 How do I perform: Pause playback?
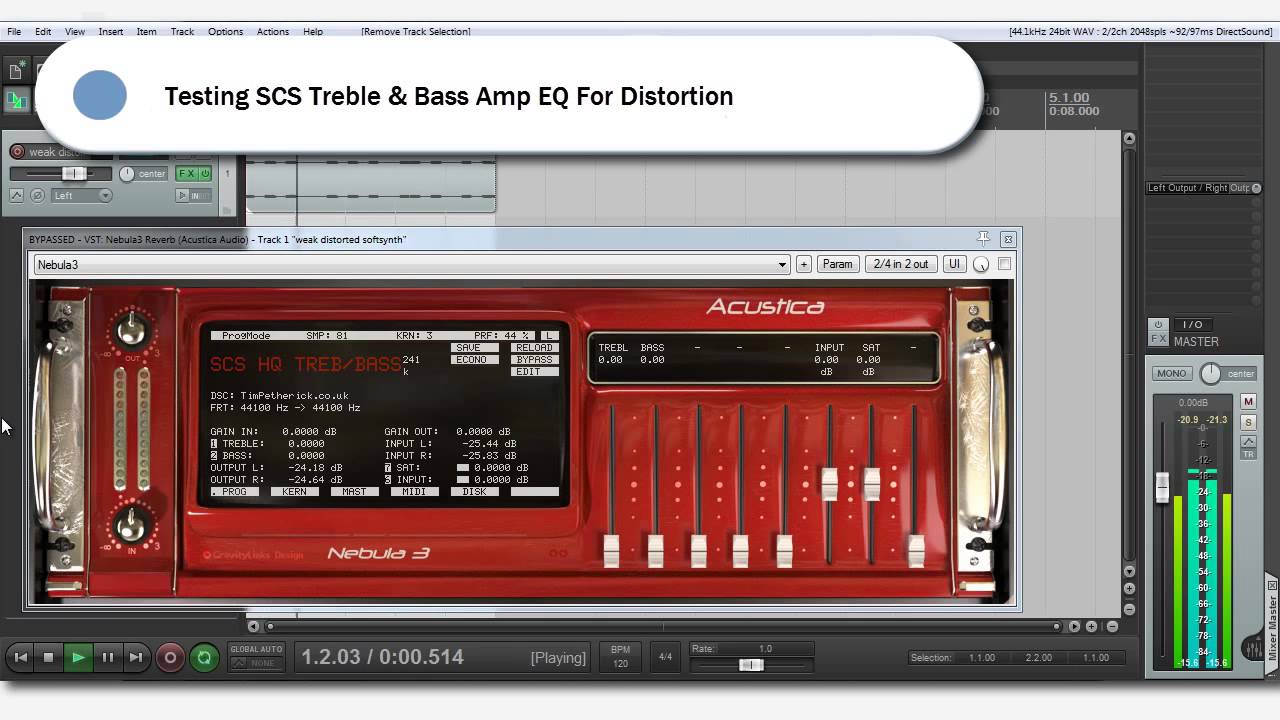point(107,657)
